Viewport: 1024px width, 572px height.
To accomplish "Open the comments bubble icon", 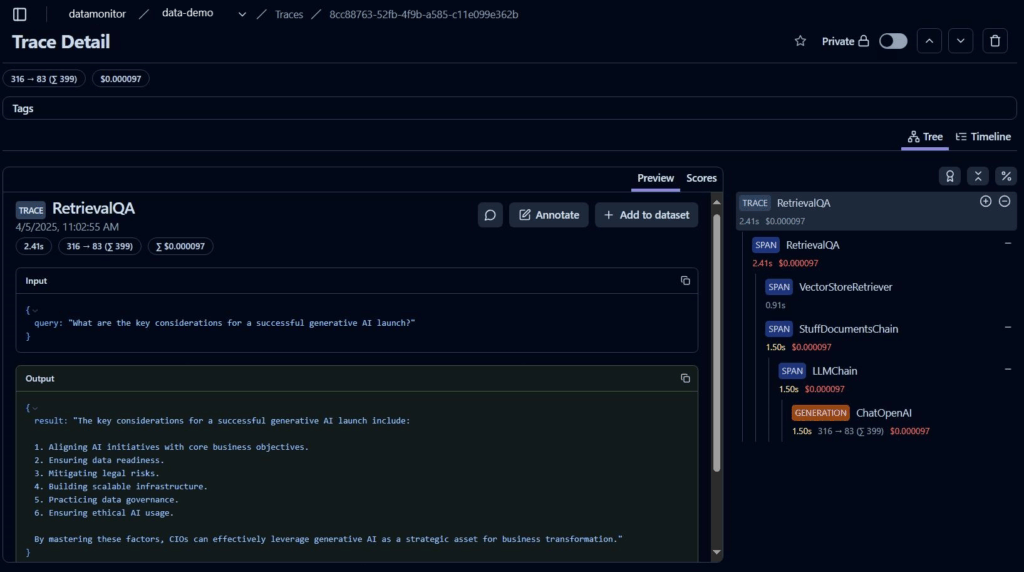I will coord(490,215).
